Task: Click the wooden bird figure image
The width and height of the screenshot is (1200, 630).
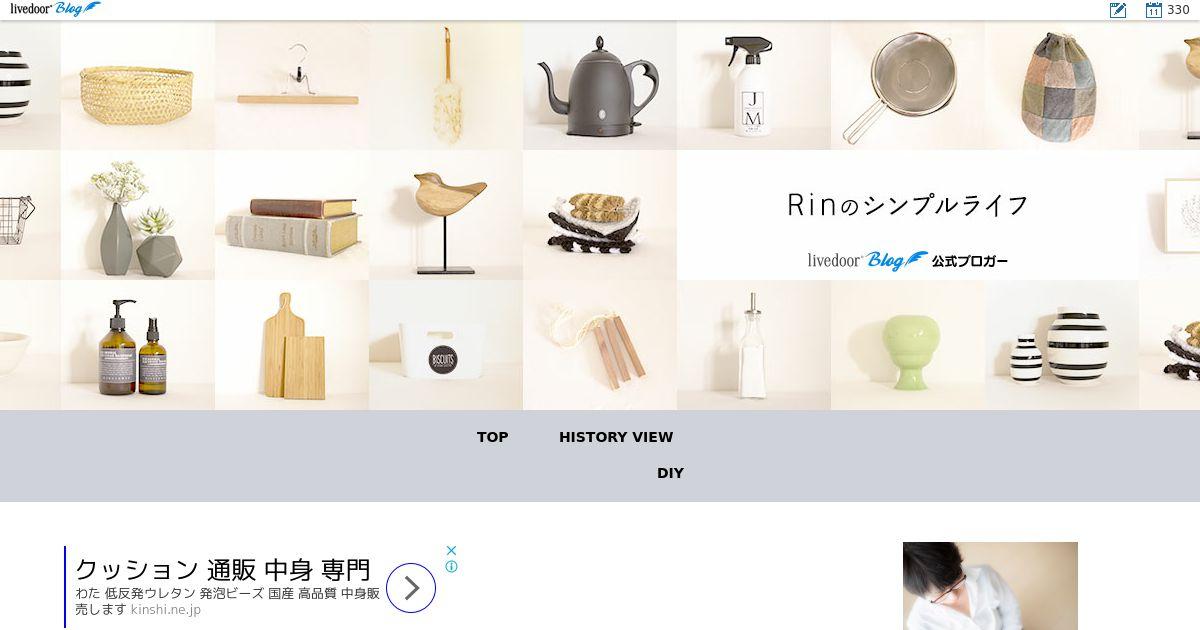Action: click(445, 215)
